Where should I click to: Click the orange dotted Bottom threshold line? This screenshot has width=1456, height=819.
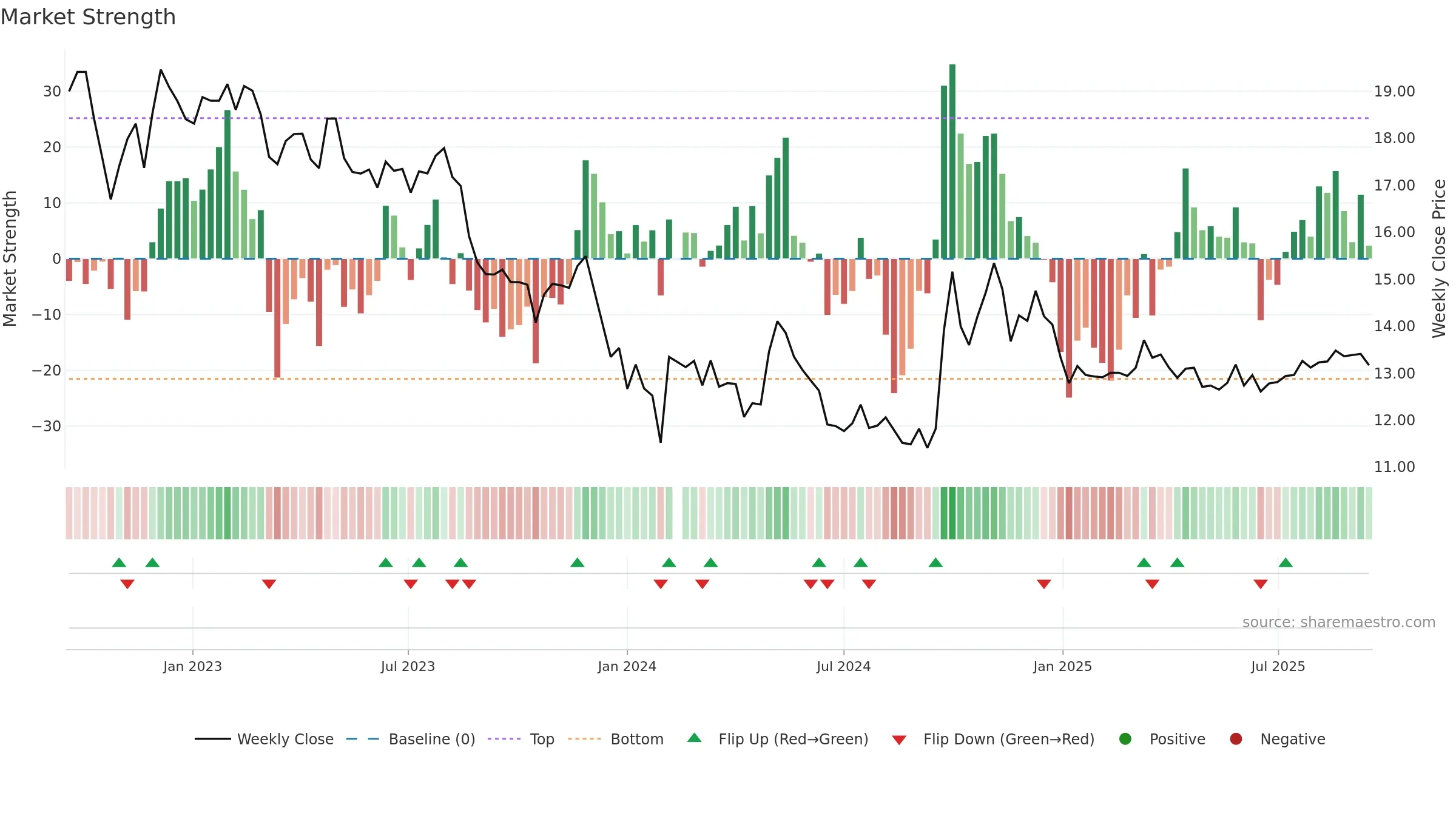719,379
